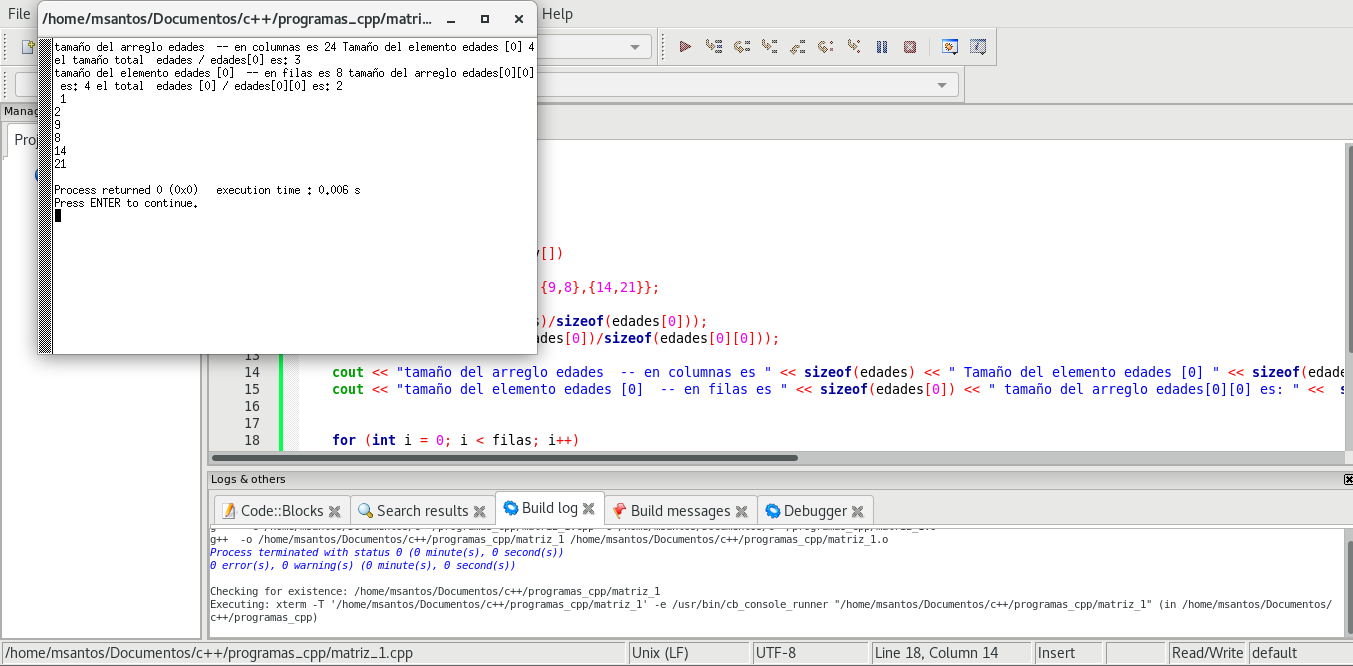
Task: Click the Next line debugger icon
Action: pos(741,46)
